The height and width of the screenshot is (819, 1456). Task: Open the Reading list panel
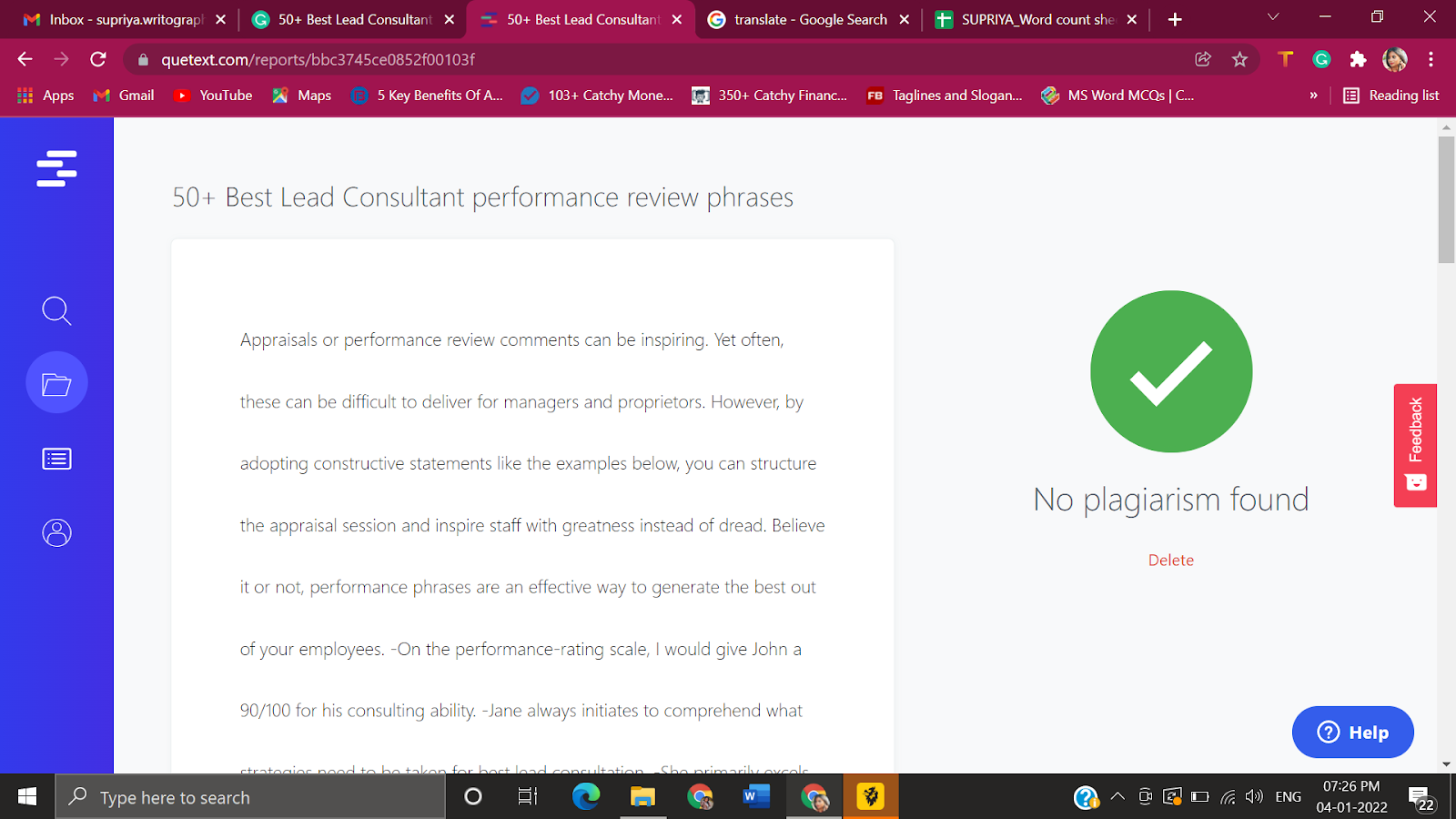point(1391,96)
